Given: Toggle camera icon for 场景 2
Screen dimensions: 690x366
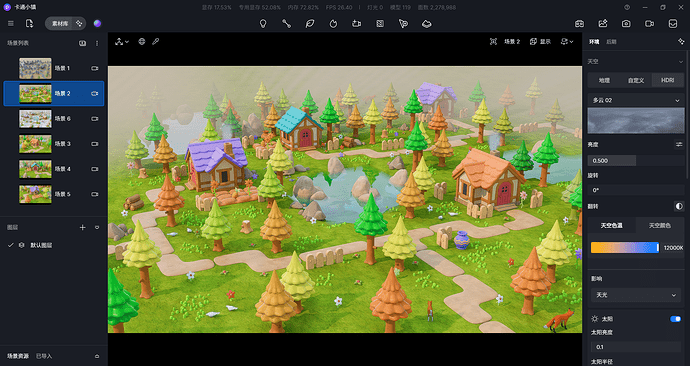Looking at the screenshot, I should [x=95, y=94].
